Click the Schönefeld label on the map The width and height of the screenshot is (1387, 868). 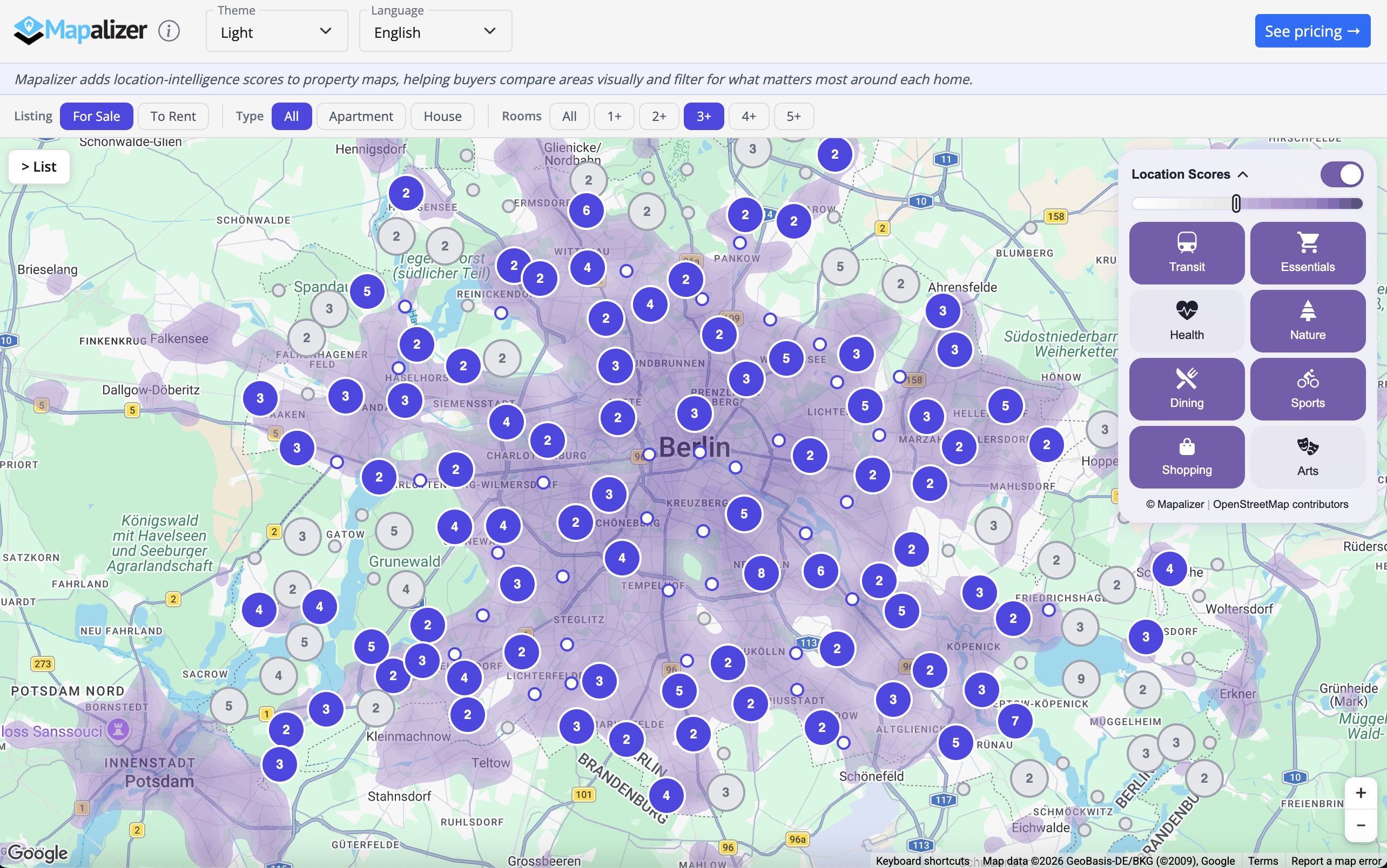pos(871,777)
